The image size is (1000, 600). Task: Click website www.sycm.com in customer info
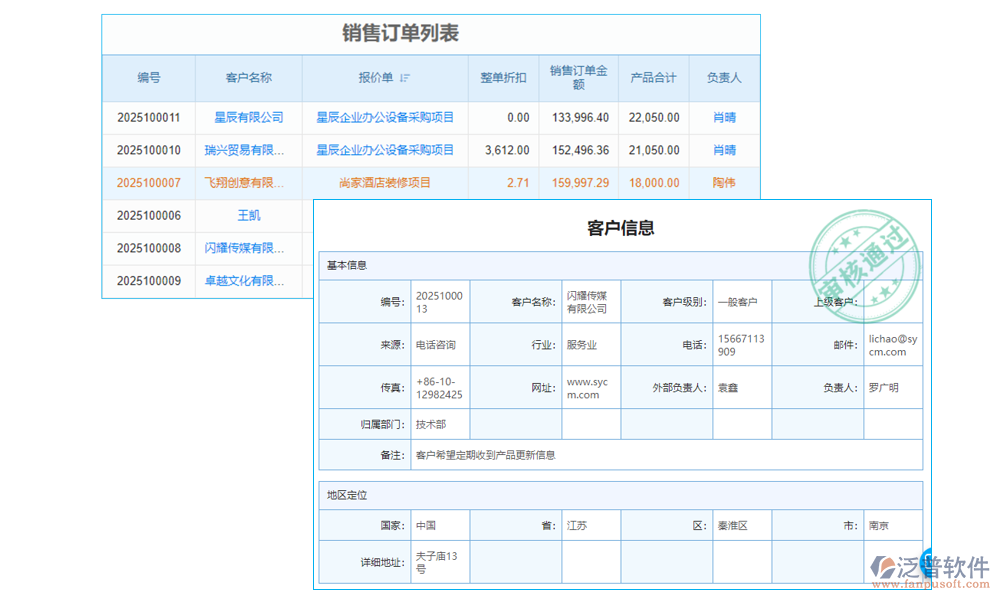[588, 387]
